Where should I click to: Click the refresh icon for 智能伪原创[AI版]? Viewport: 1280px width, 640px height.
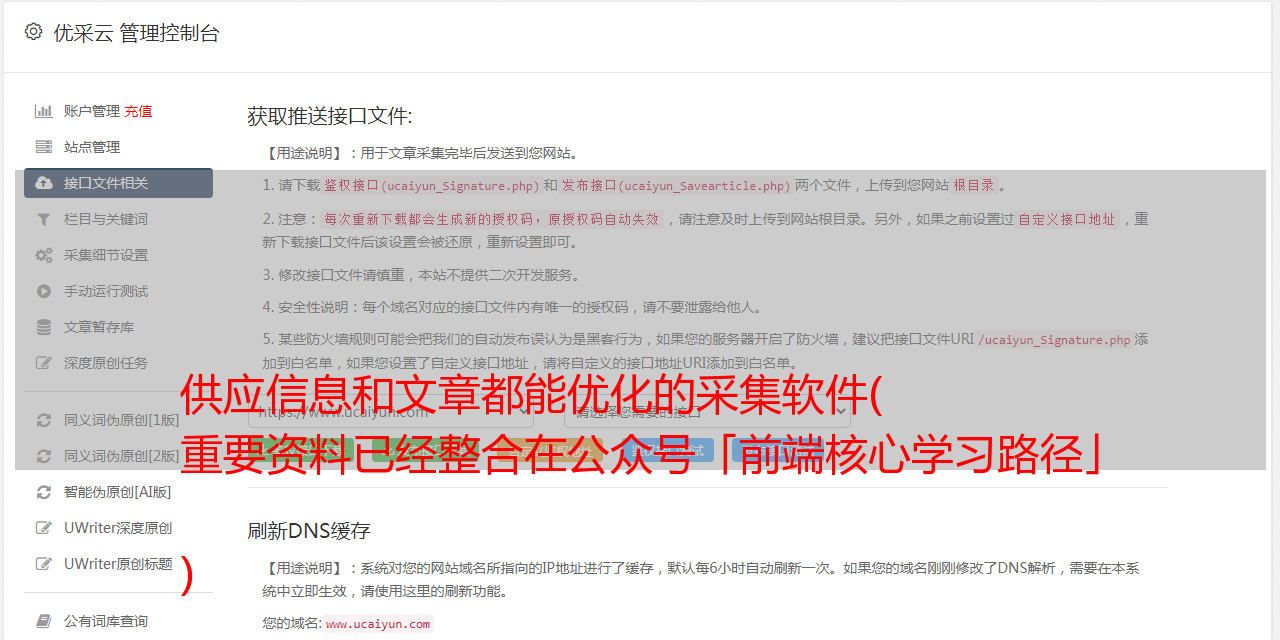point(44,492)
